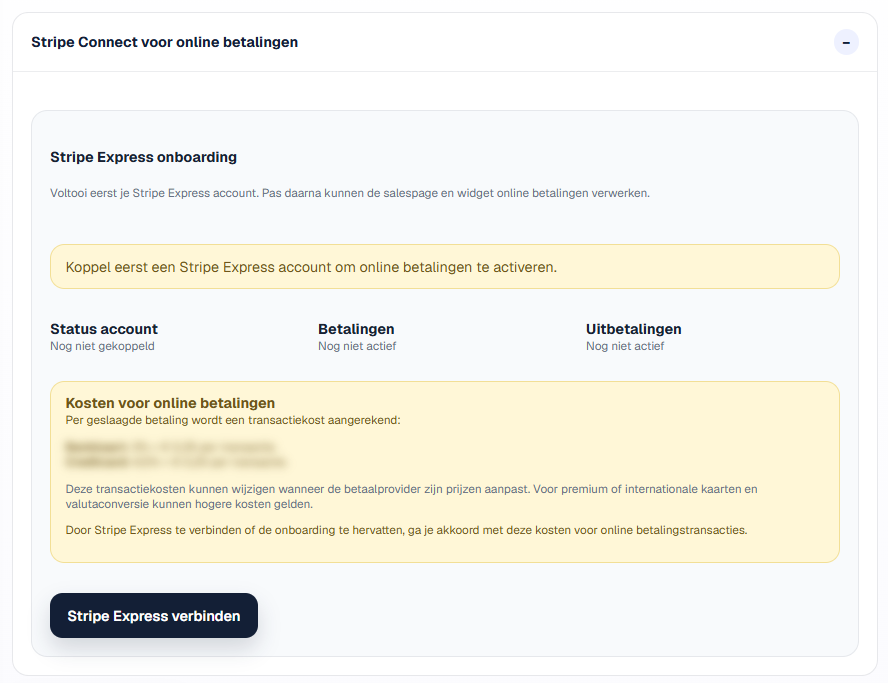Click the 'Per geslaagde betaling wordt een transactiekost' line

[233, 420]
